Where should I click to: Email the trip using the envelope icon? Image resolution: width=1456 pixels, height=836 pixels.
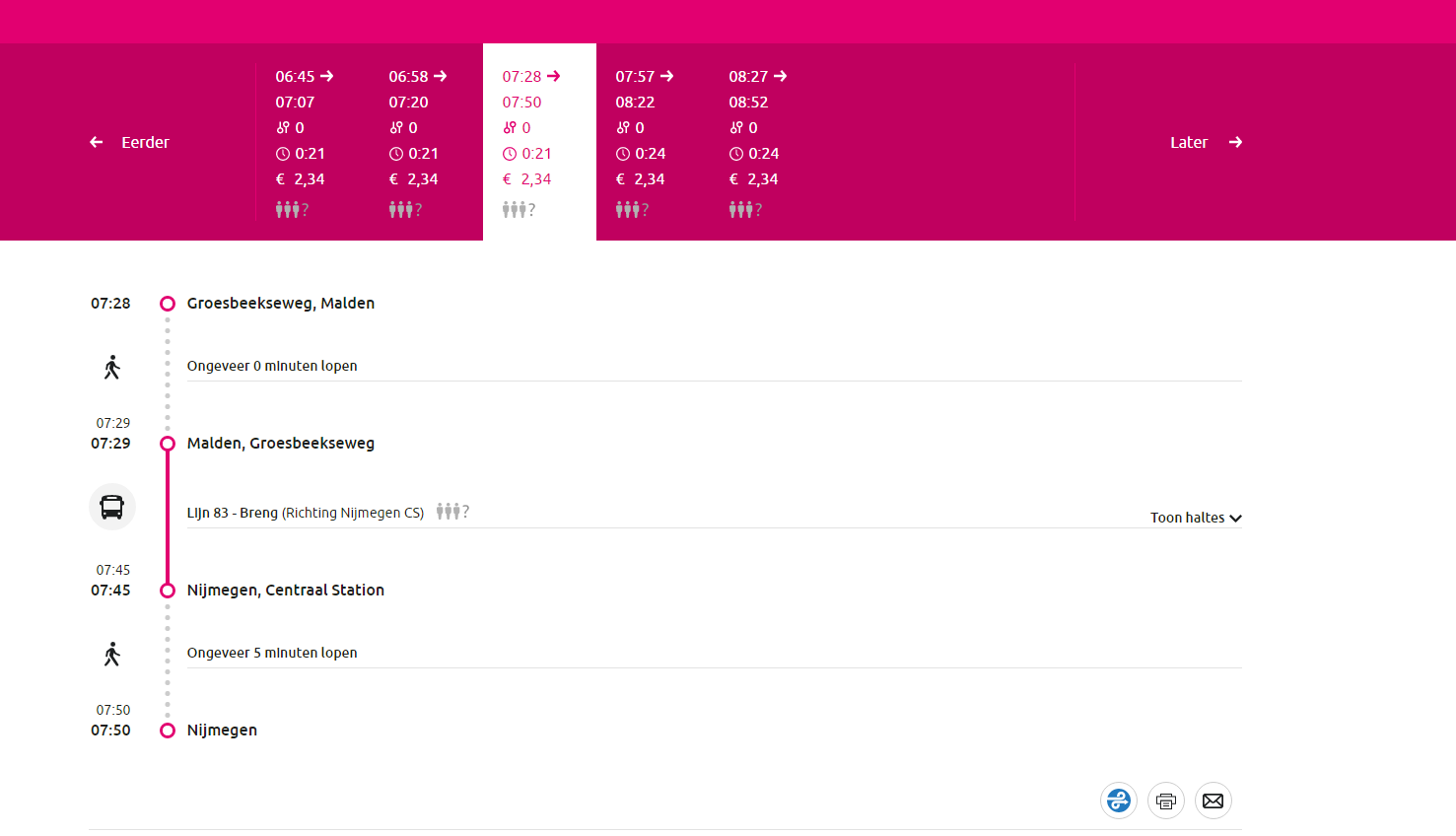1213,801
